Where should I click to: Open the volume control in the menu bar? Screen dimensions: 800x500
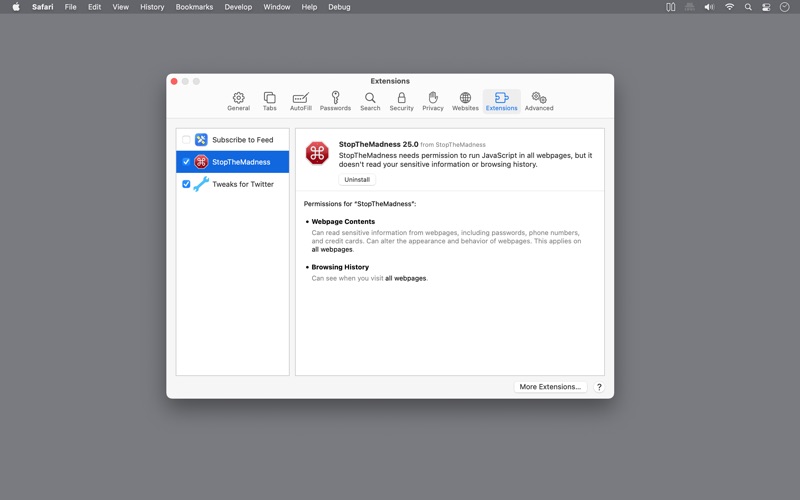click(709, 7)
